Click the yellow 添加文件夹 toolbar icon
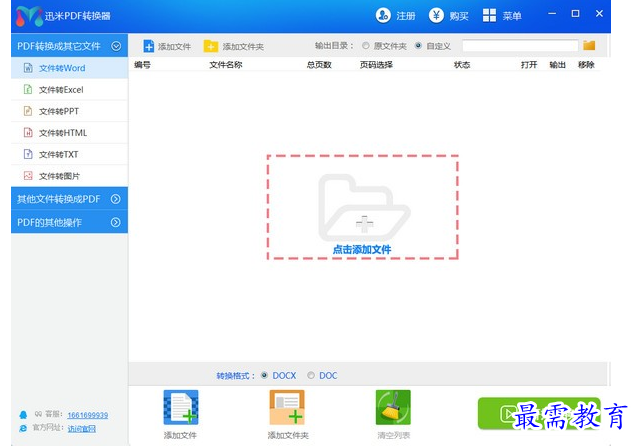636x448 pixels. 211,46
